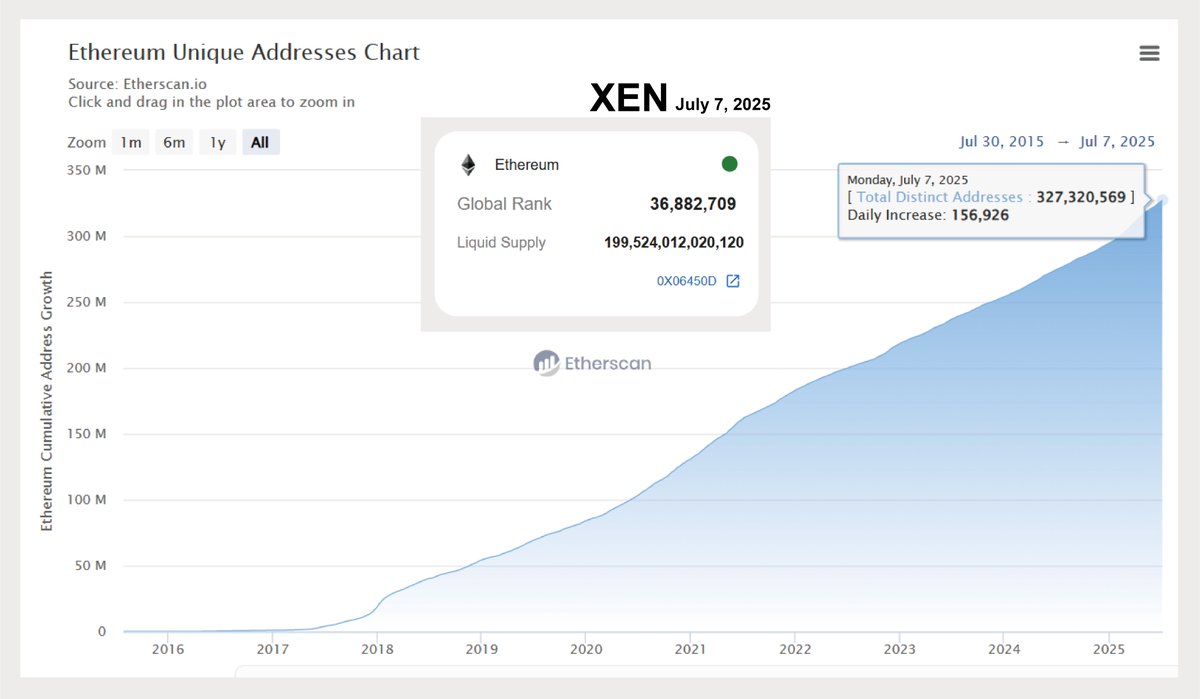Click the green status dot on Ethereum card
The height and width of the screenshot is (699, 1200).
[x=729, y=164]
